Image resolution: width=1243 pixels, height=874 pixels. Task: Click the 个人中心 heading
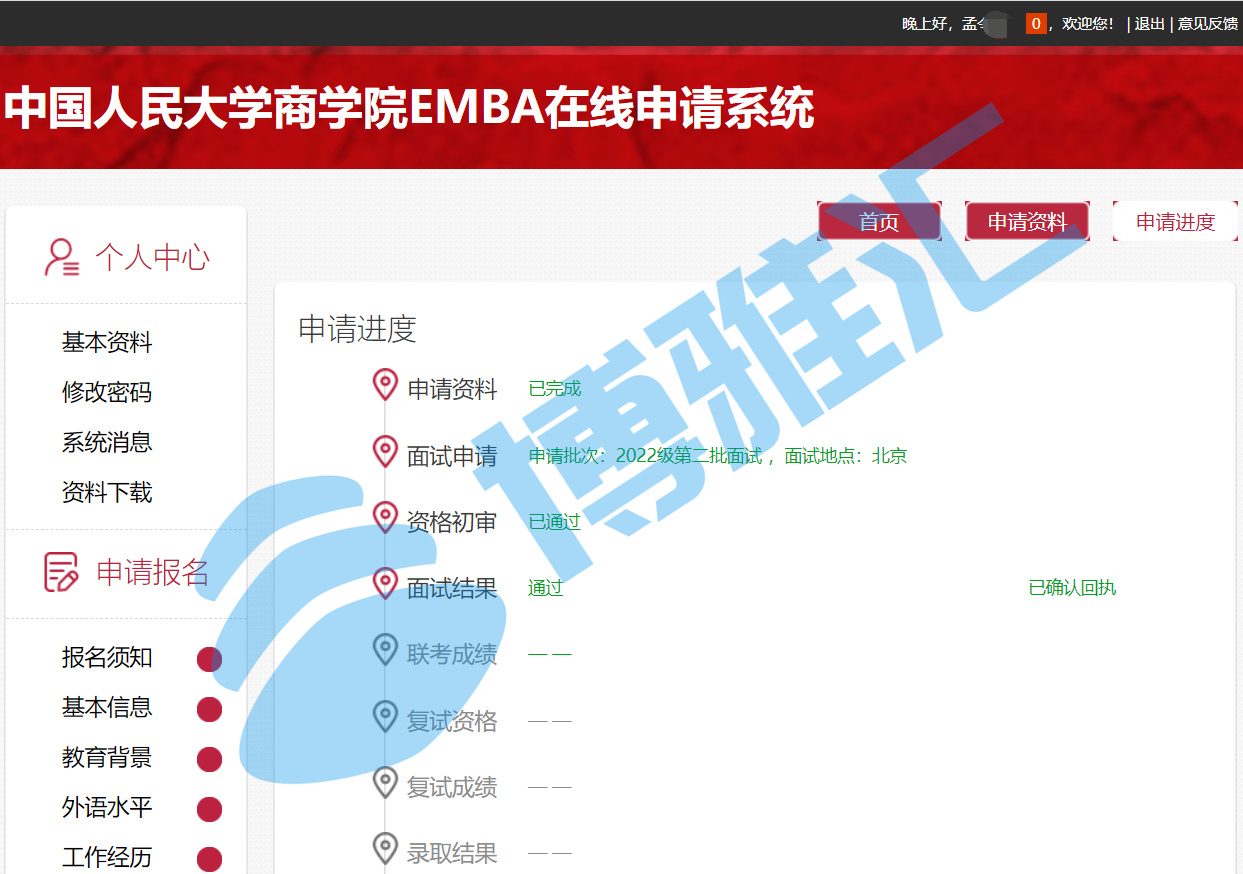click(x=152, y=257)
